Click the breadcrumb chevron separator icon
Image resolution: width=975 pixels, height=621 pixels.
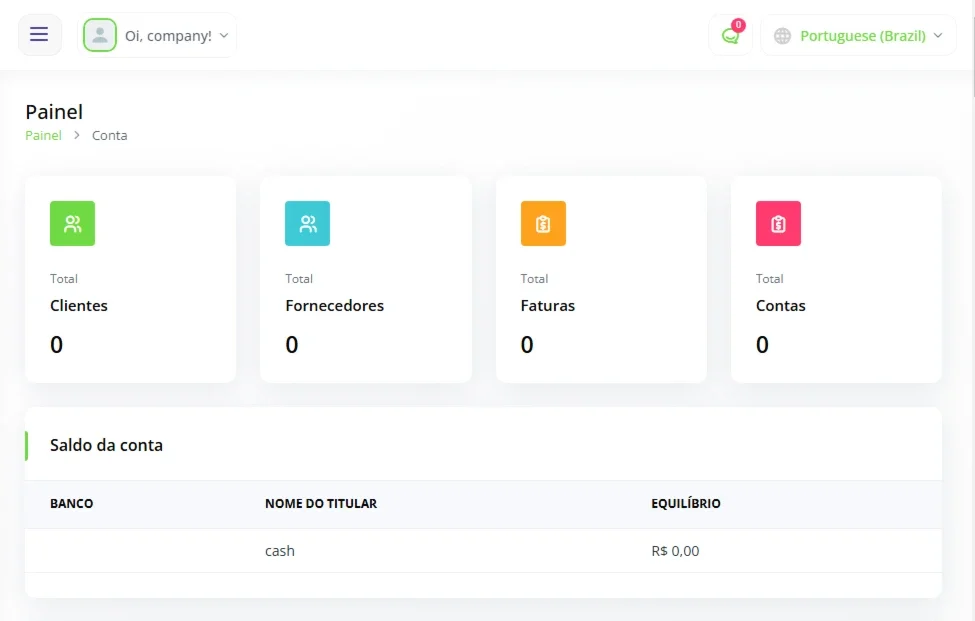76,135
